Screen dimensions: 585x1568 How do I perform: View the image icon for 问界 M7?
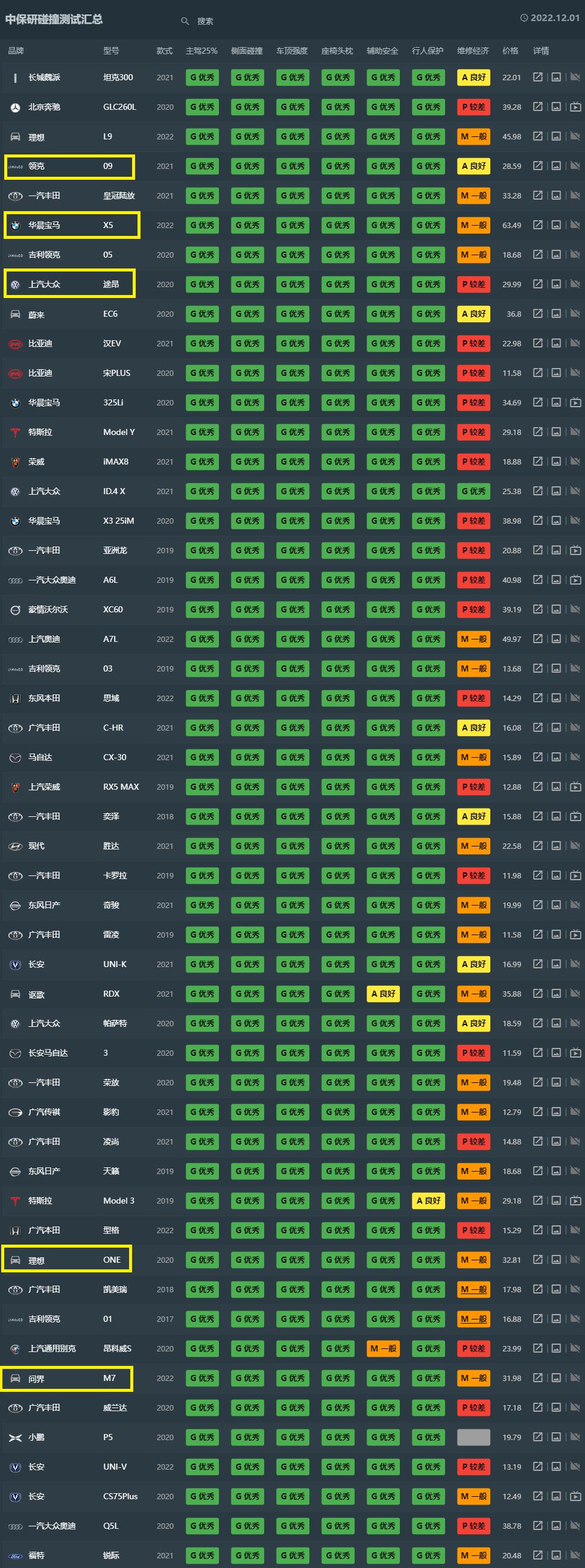coord(556,1378)
